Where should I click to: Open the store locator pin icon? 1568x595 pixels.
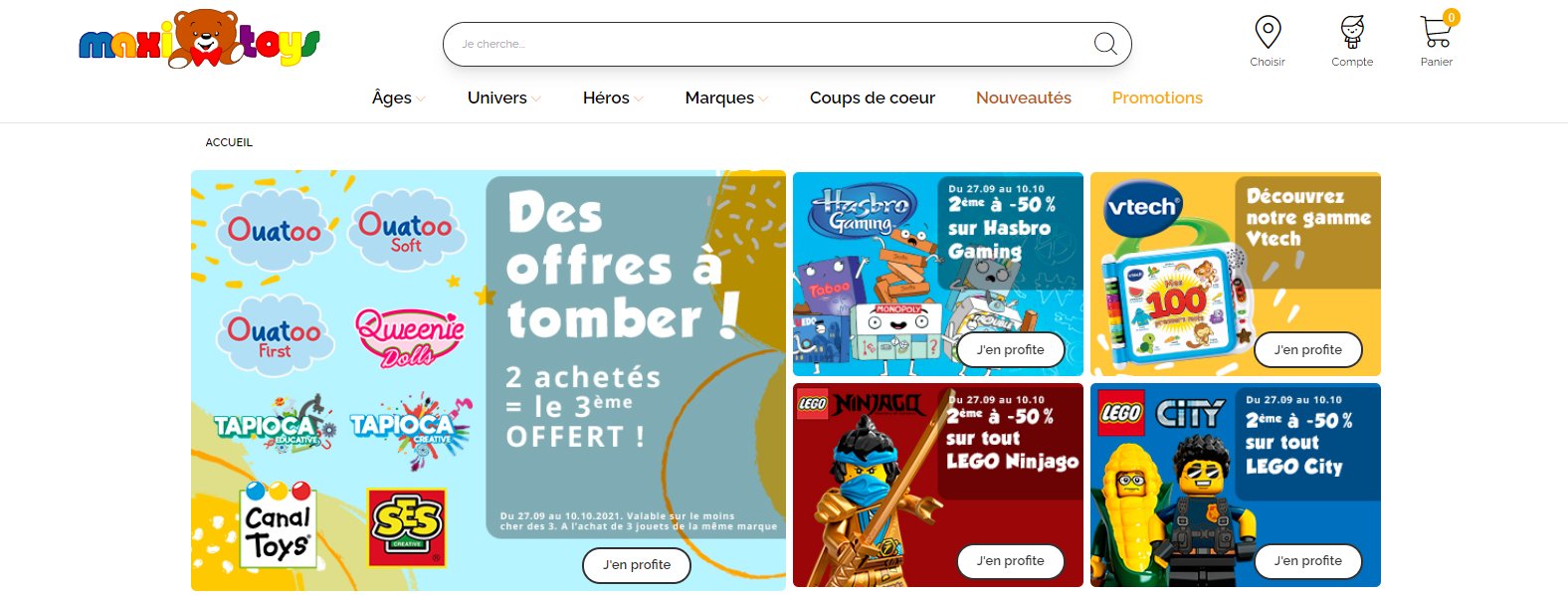pyautogui.click(x=1268, y=32)
